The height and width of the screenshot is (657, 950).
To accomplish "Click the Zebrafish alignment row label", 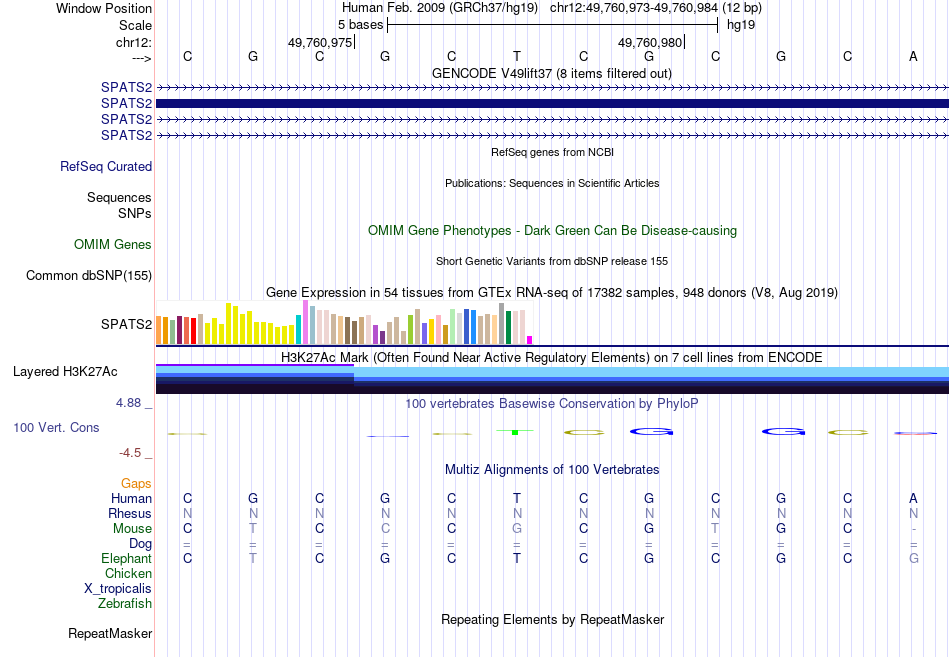I will (x=125, y=604).
